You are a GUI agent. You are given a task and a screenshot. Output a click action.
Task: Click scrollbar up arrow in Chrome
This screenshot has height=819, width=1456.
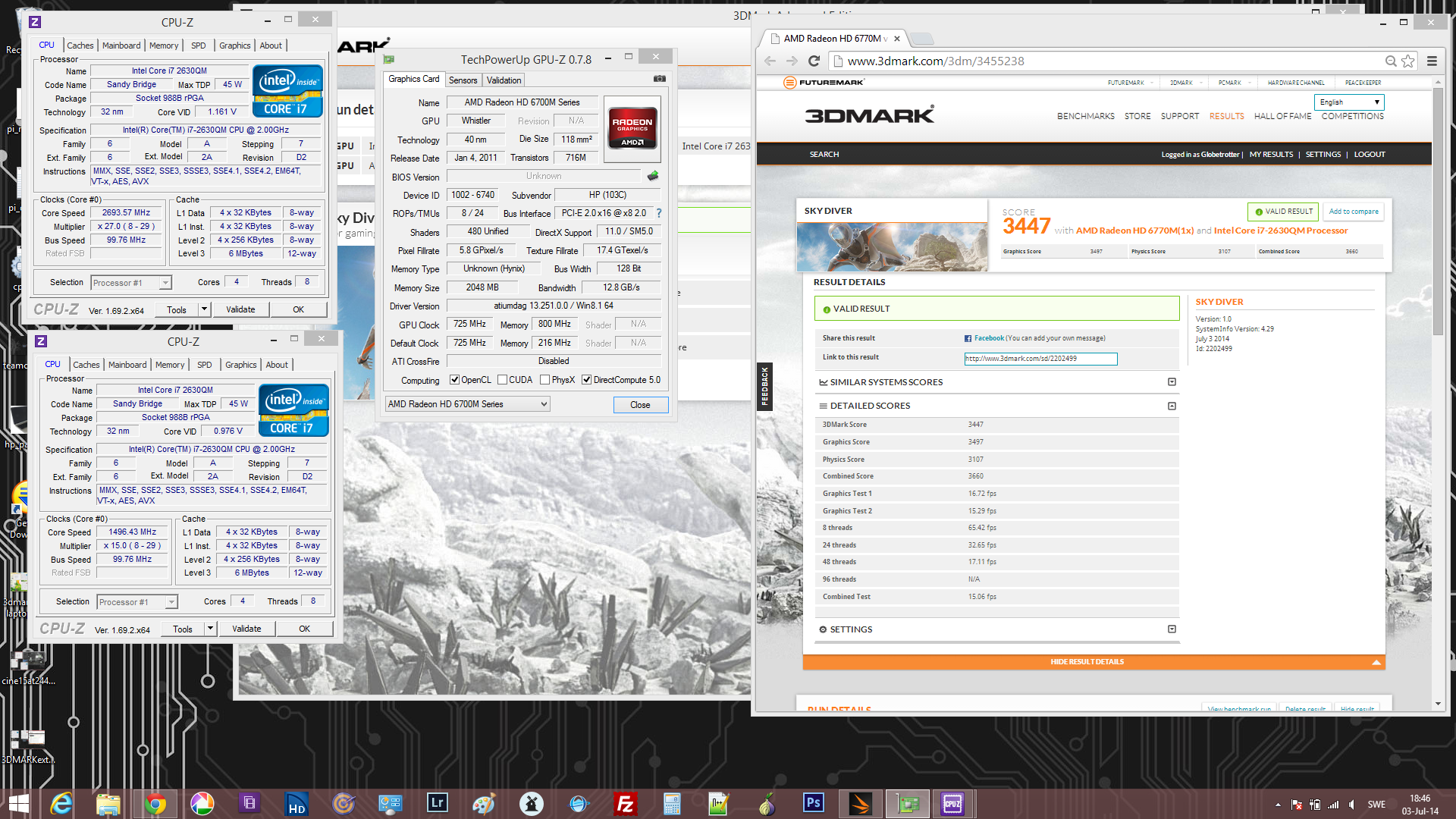pyautogui.click(x=1438, y=82)
